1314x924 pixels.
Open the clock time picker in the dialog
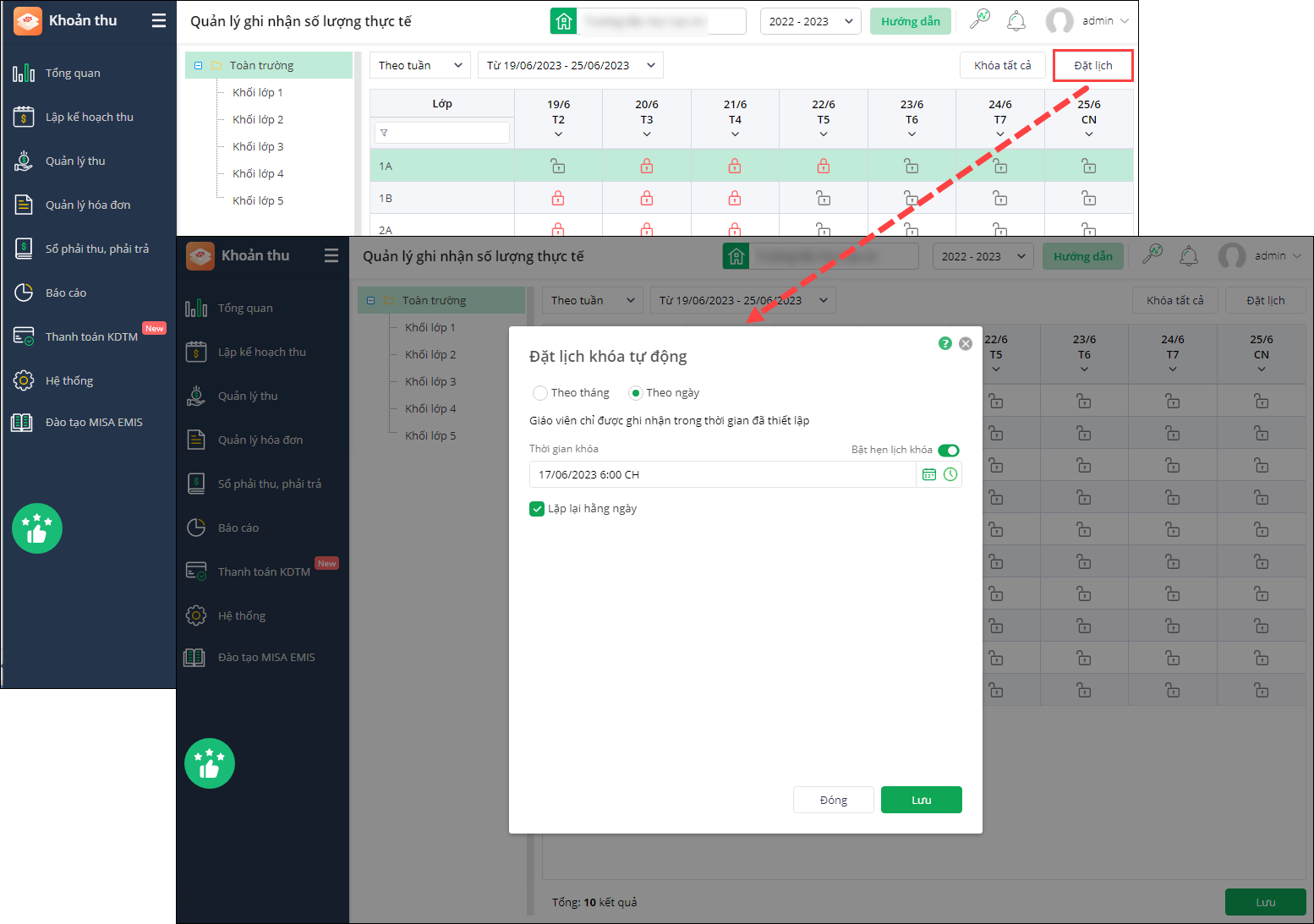point(950,474)
